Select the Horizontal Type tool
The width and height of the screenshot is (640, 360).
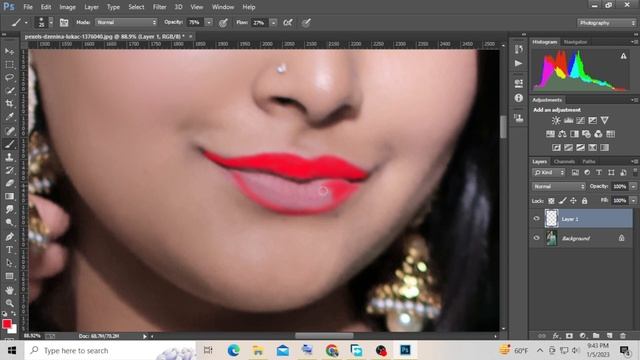9,249
